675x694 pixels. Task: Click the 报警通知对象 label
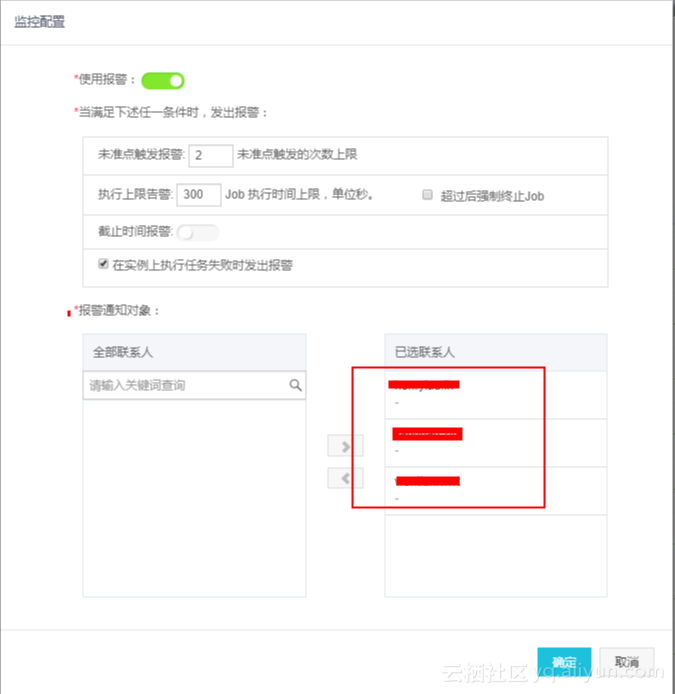tap(118, 310)
